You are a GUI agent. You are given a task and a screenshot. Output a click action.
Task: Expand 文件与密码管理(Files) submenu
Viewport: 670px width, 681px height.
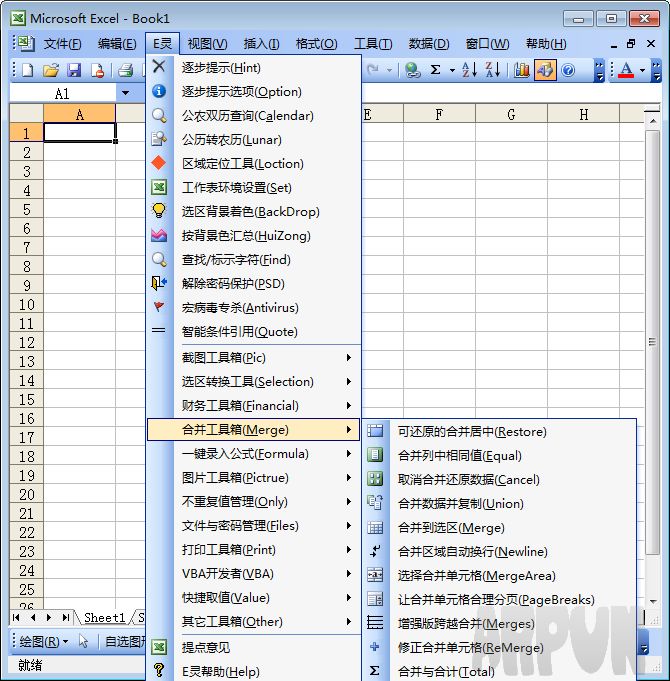254,526
